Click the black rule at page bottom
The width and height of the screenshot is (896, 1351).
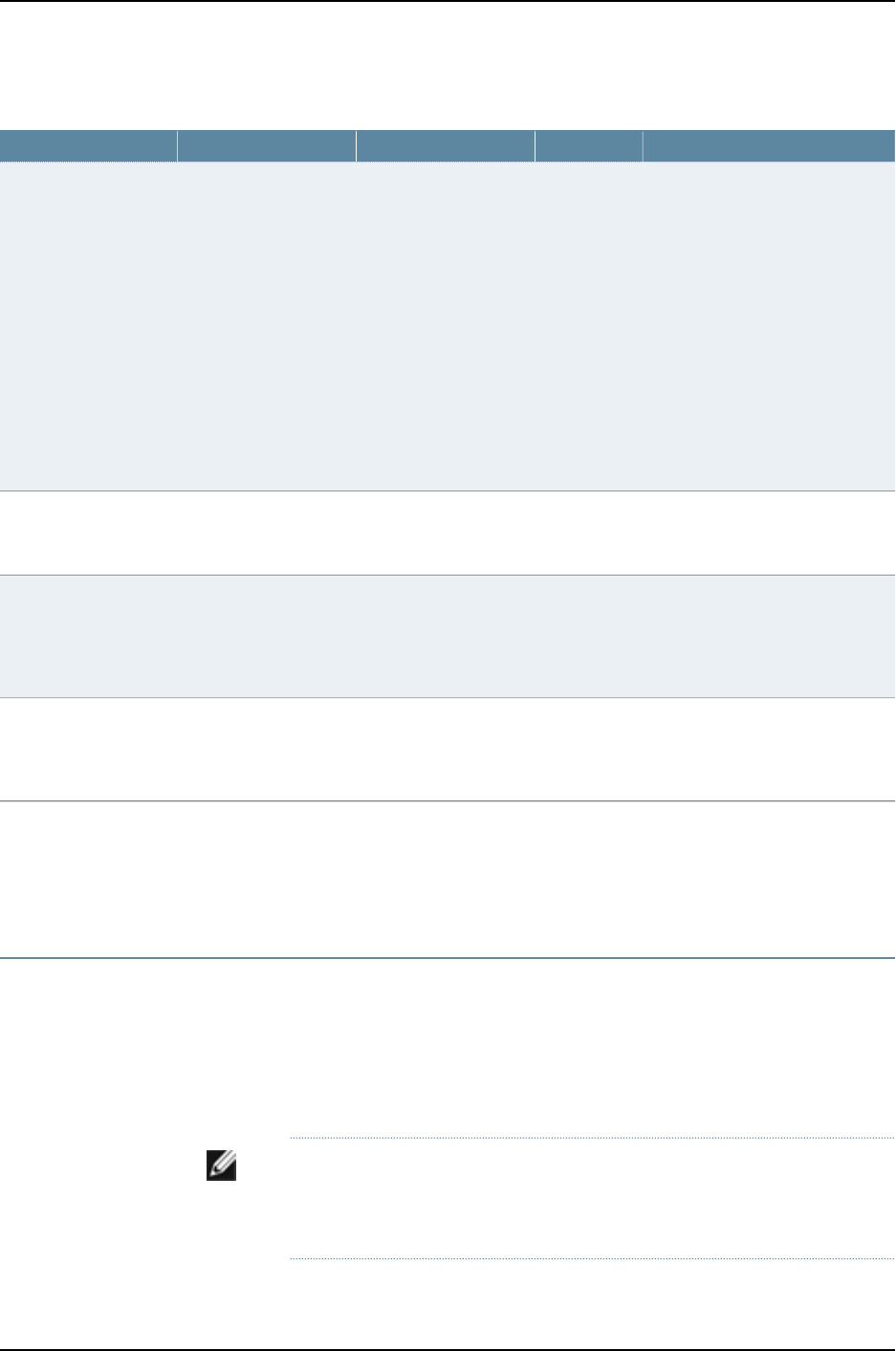pyautogui.click(x=448, y=1349)
